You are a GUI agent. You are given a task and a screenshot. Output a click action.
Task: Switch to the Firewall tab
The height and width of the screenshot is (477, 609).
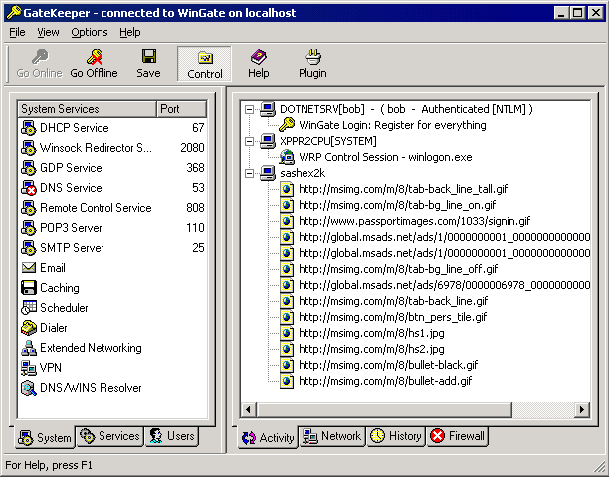point(458,436)
